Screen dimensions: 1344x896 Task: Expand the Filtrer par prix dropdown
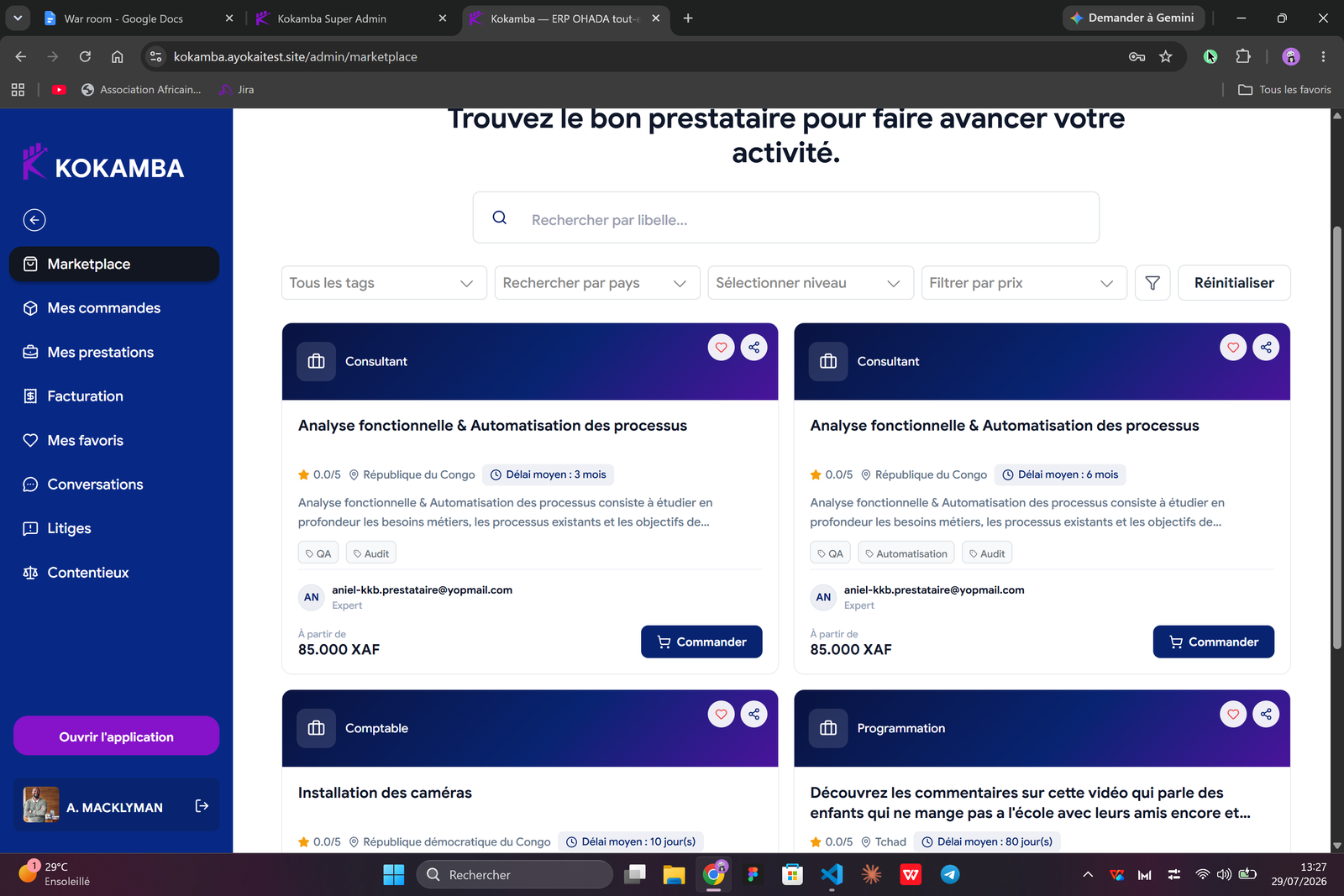[x=1024, y=283]
